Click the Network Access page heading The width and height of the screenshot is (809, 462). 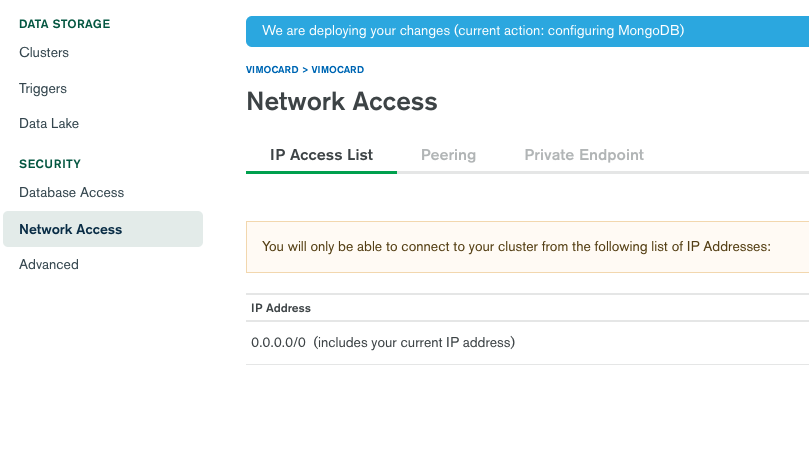(x=342, y=101)
